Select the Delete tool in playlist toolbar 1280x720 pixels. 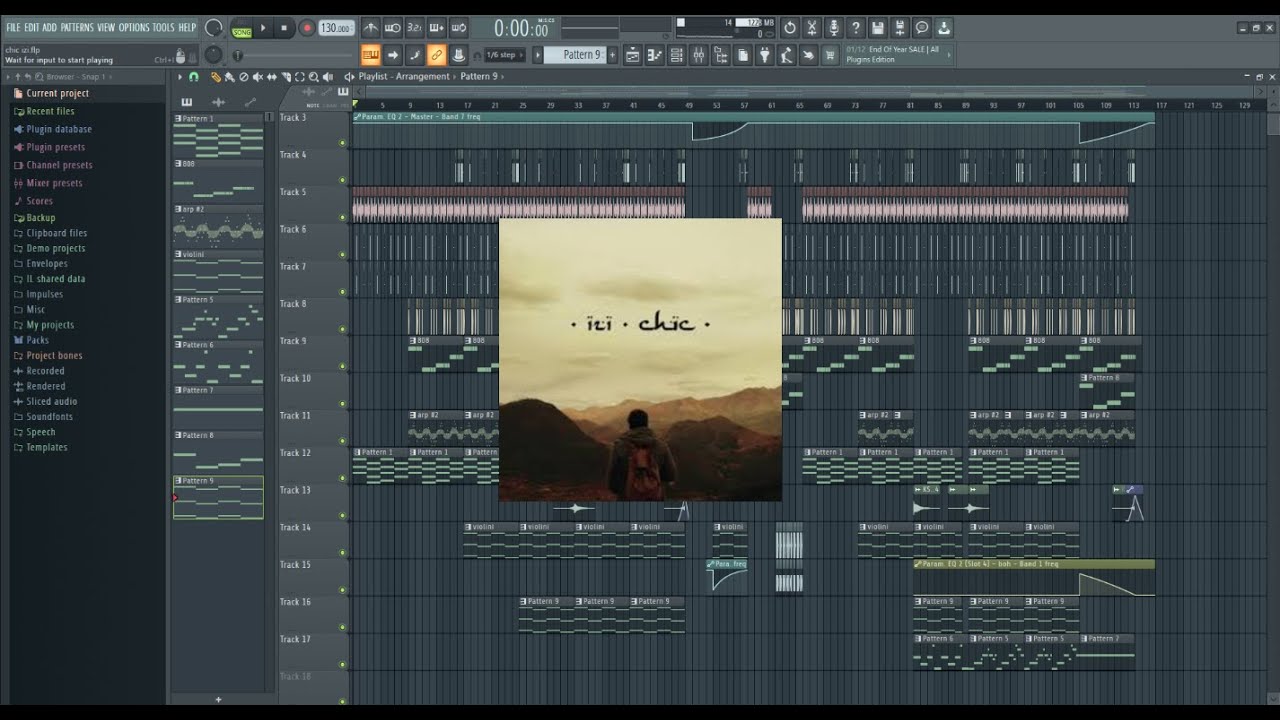coord(243,76)
